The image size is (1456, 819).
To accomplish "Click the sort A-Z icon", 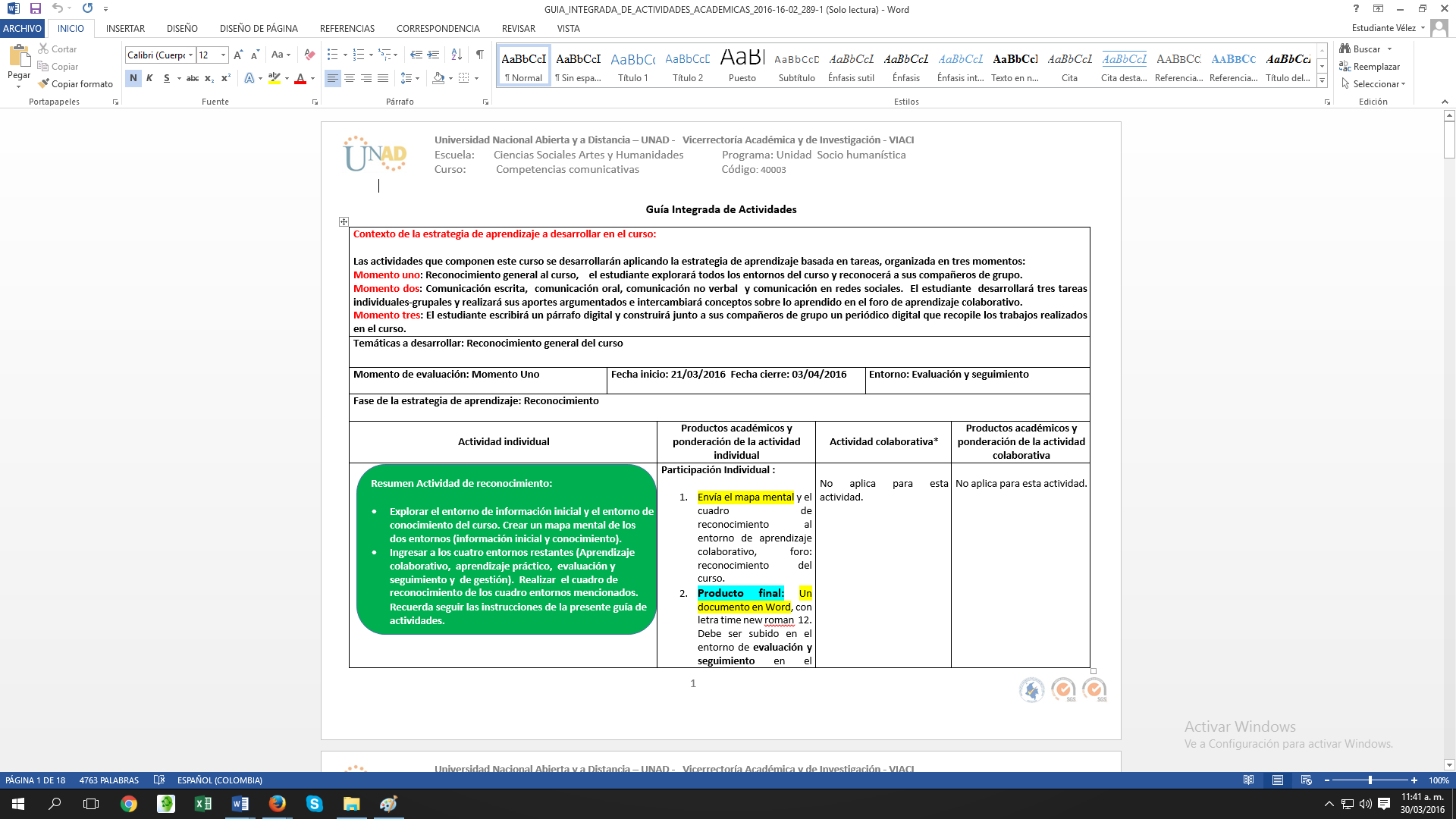I will click(x=457, y=55).
